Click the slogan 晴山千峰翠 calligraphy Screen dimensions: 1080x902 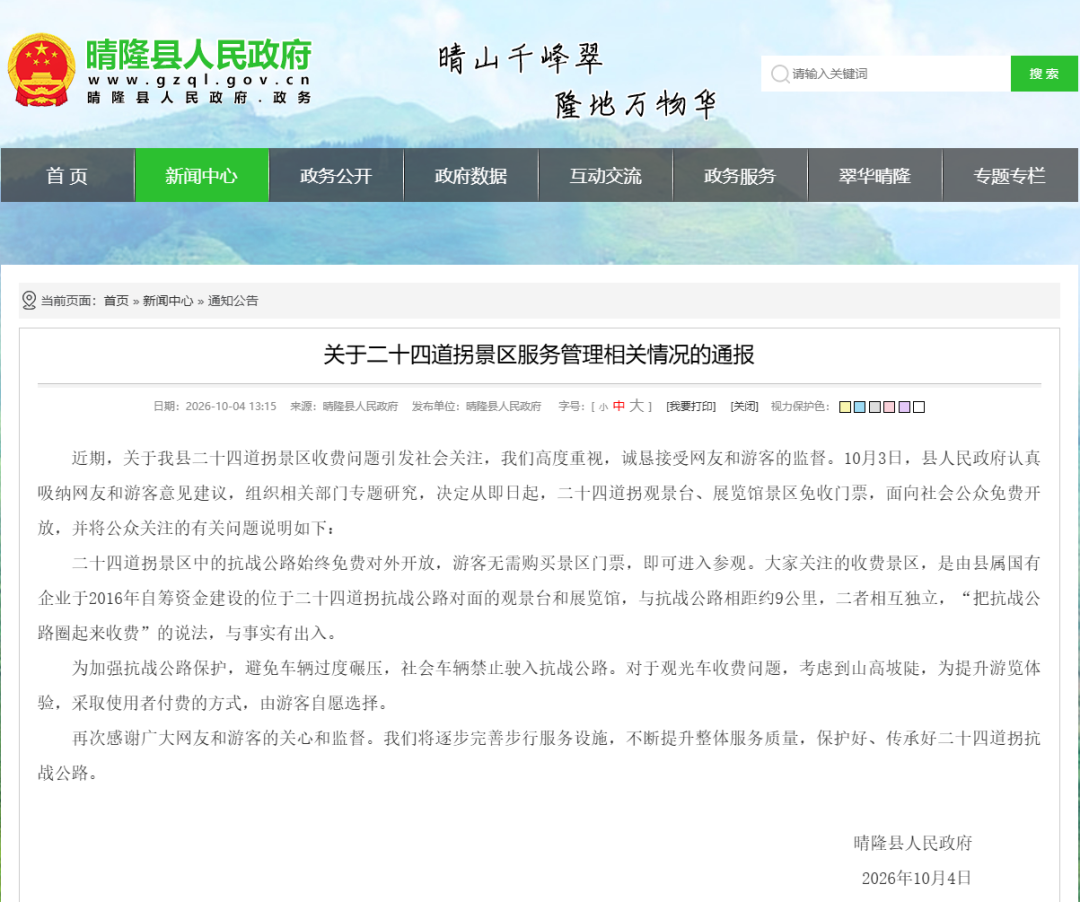click(521, 59)
